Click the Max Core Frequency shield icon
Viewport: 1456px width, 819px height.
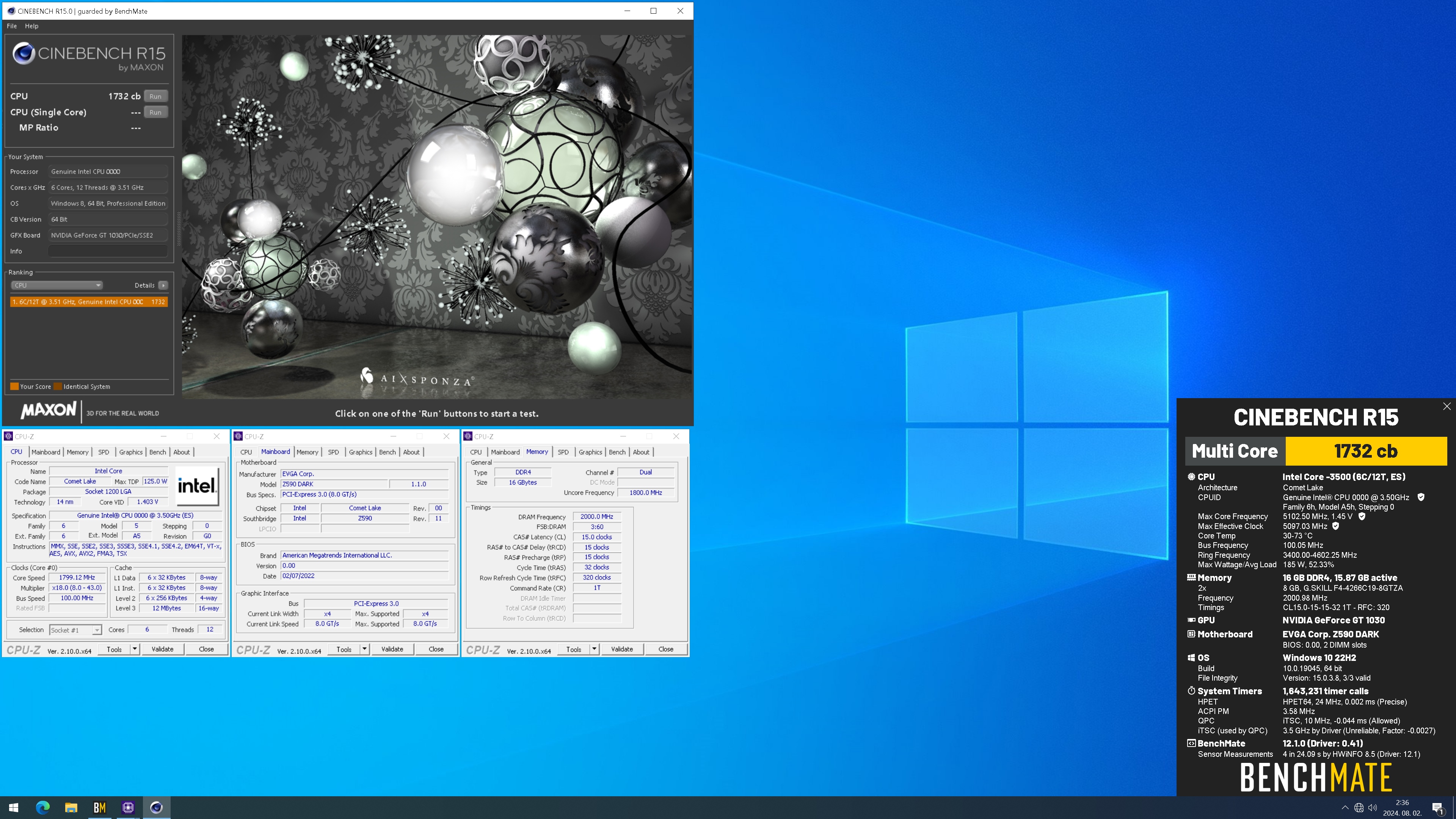[1362, 516]
